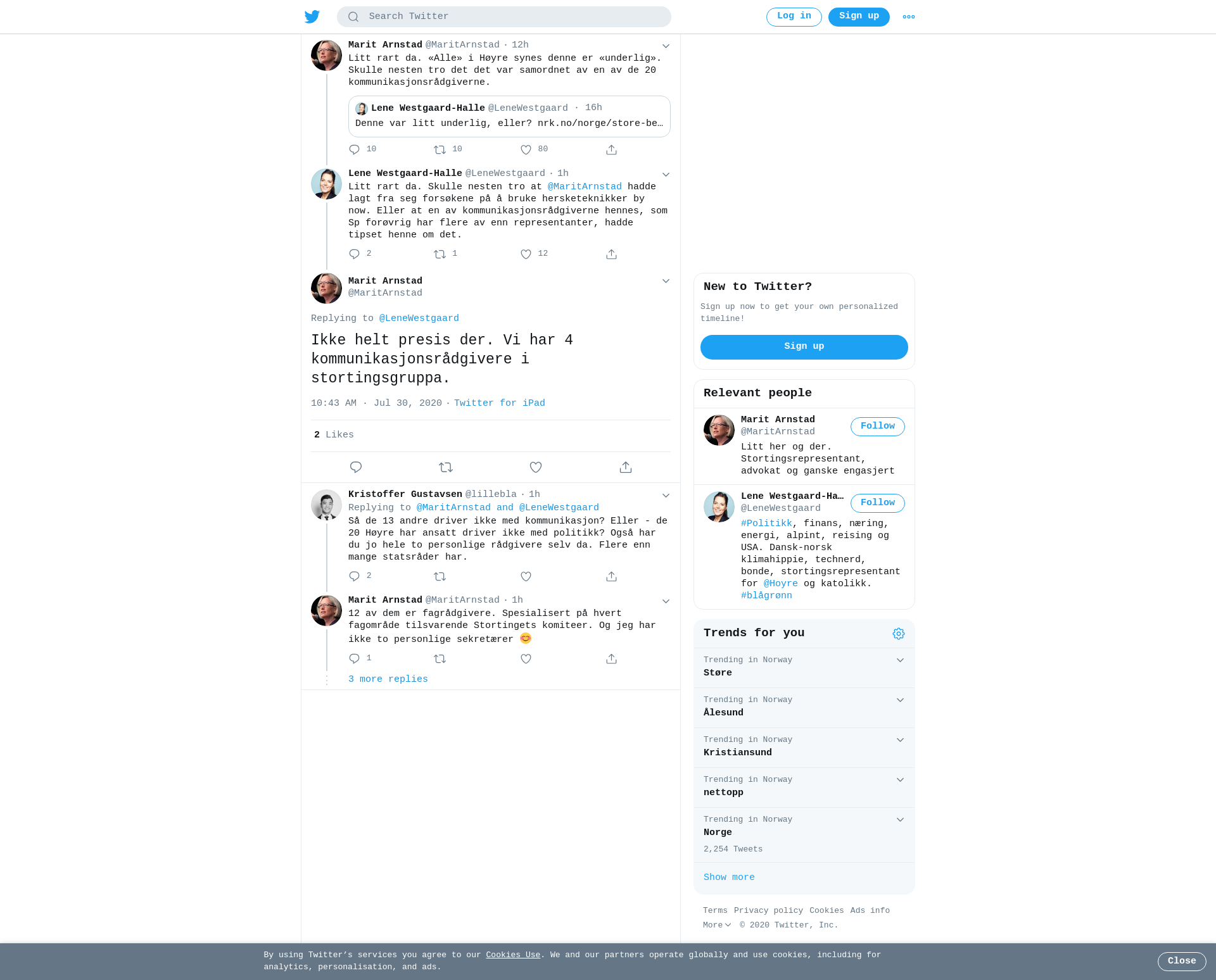Viewport: 1216px width, 980px height.
Task: Show 3 more replies
Action: pos(388,679)
